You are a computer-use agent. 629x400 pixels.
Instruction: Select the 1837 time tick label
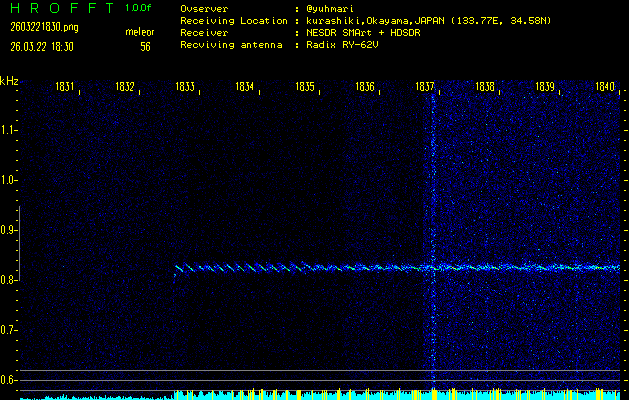(425, 87)
